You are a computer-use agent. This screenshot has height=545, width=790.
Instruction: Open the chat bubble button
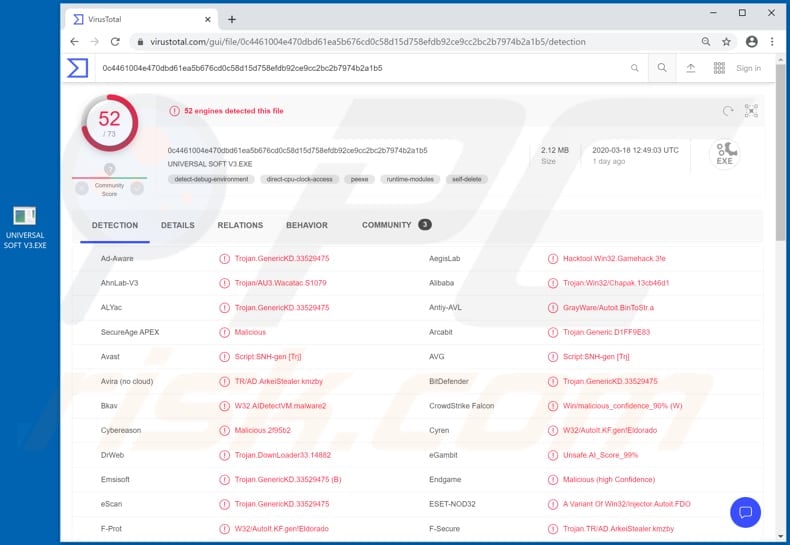point(745,512)
